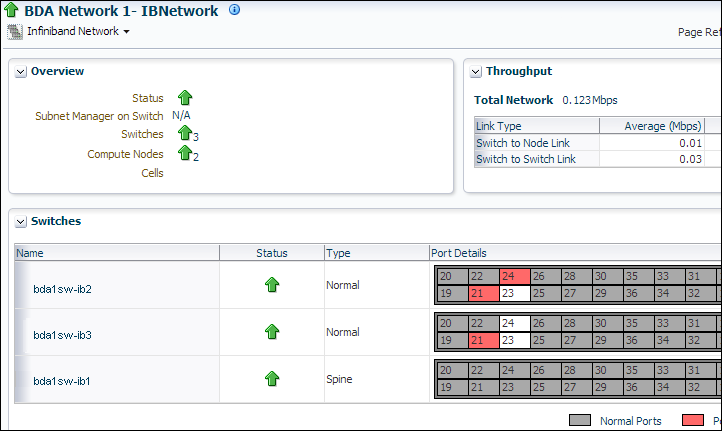Click the information icon beside IBNetwork title

[234, 10]
